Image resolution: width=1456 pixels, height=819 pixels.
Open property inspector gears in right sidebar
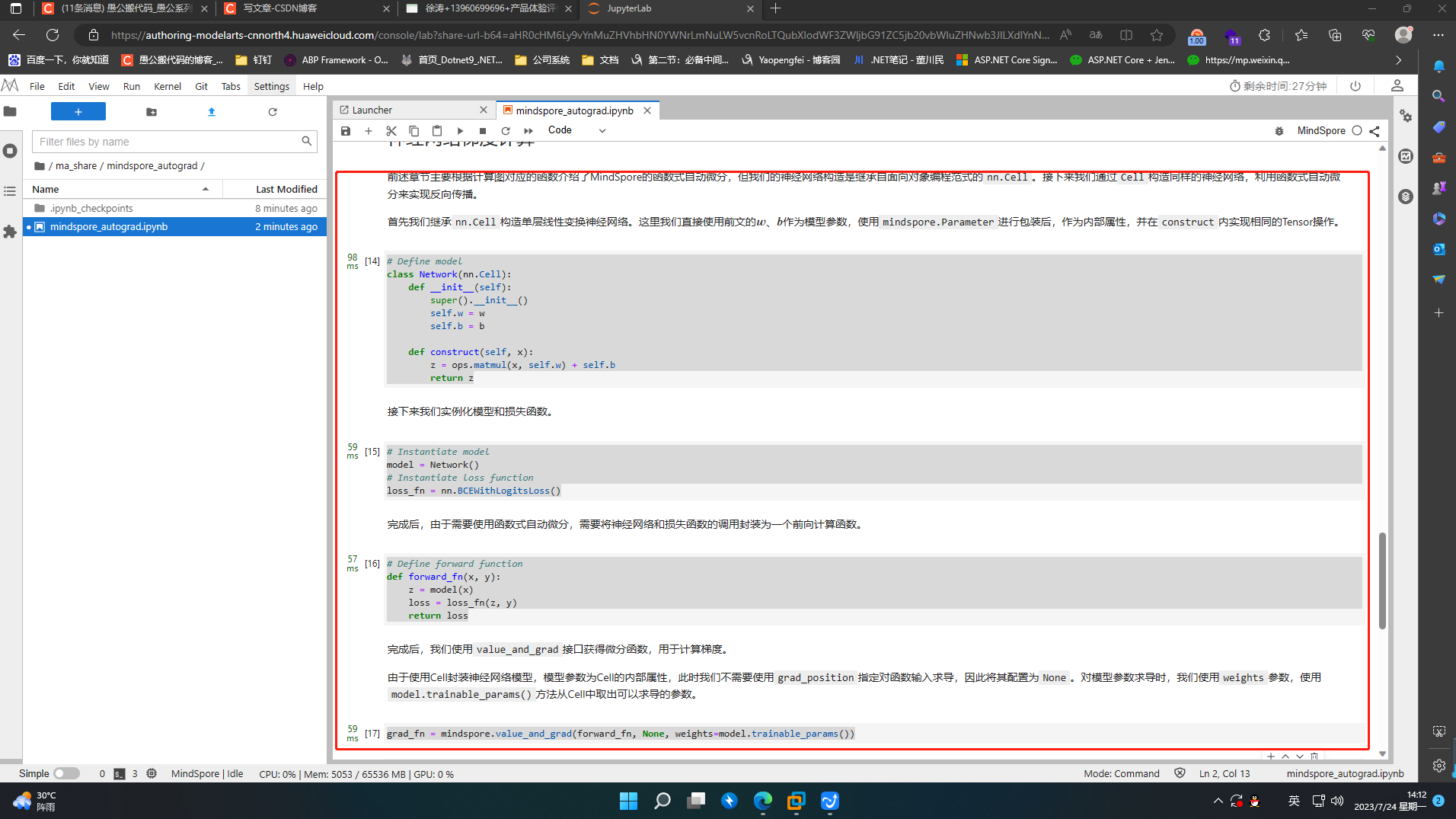(1406, 116)
